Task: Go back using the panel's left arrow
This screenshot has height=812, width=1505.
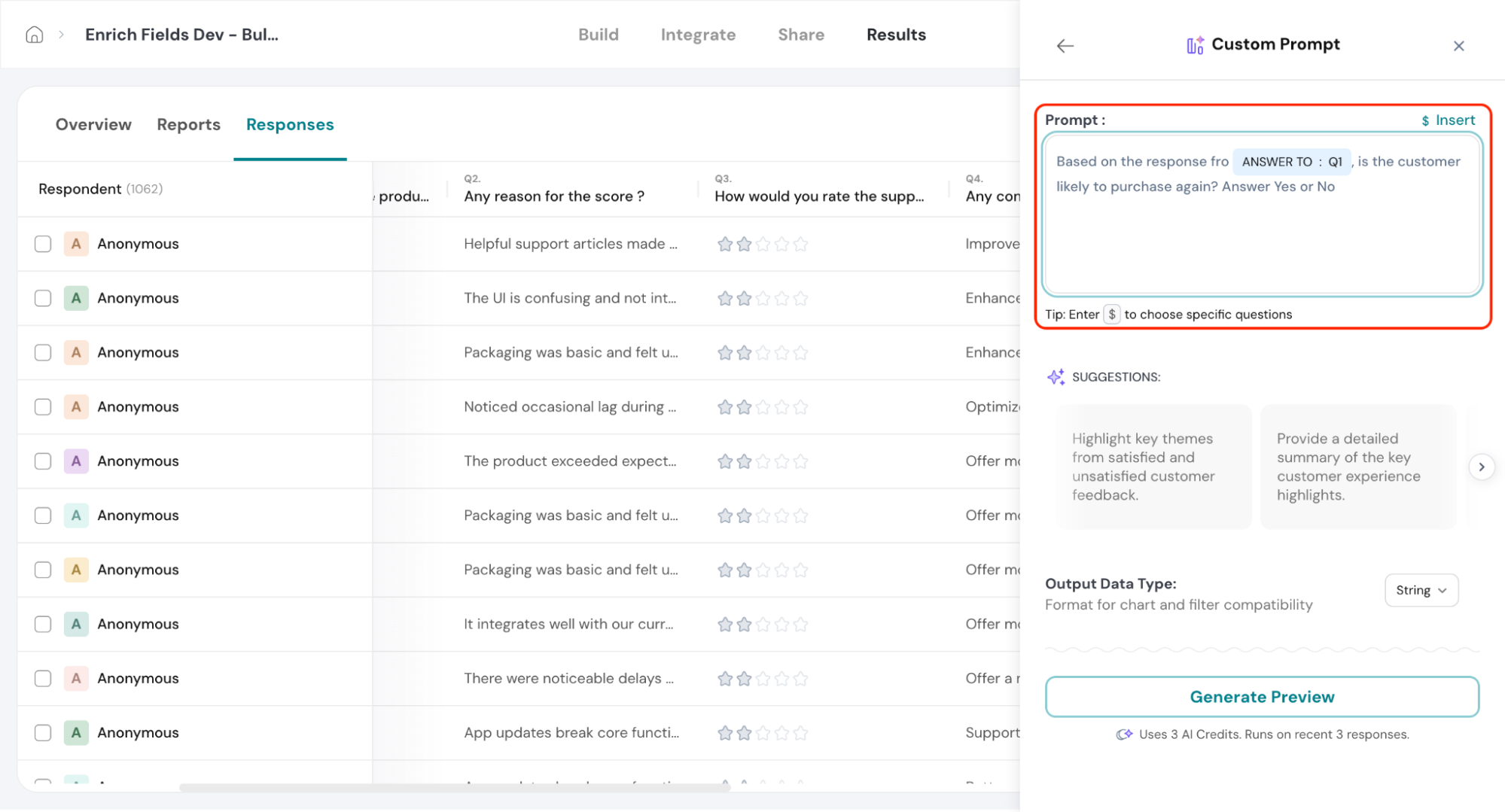Action: click(1065, 46)
